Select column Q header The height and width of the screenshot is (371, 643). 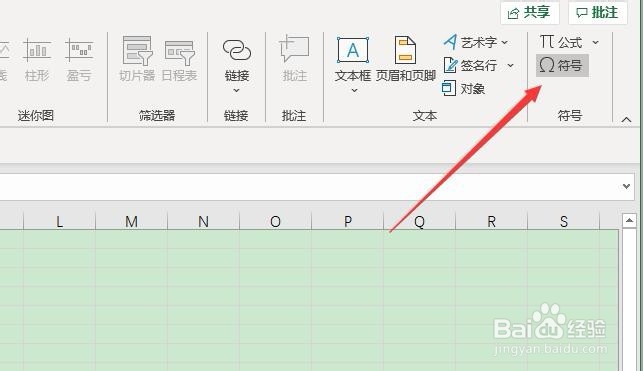(420, 221)
